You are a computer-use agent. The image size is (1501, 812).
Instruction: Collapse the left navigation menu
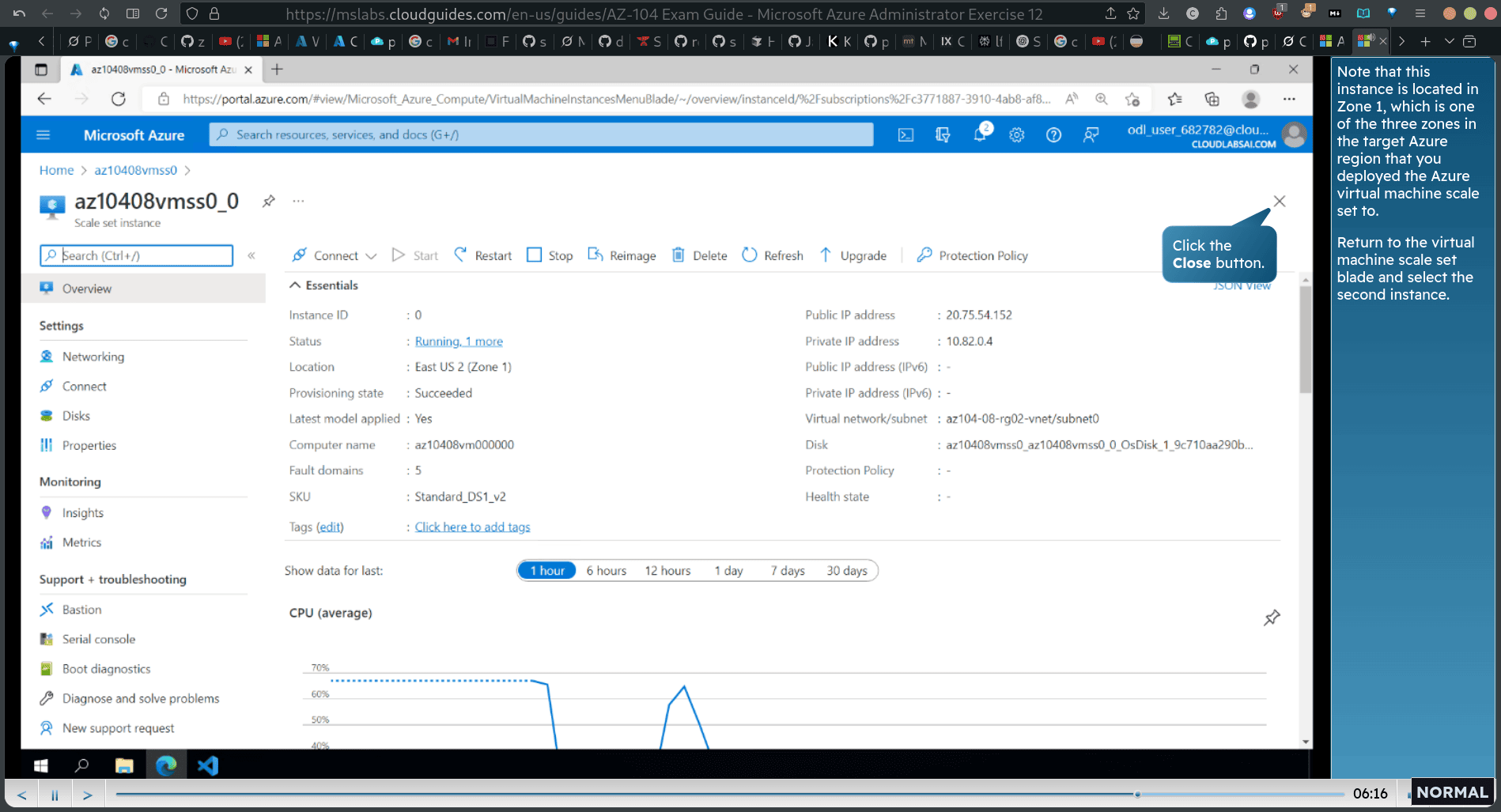251,255
